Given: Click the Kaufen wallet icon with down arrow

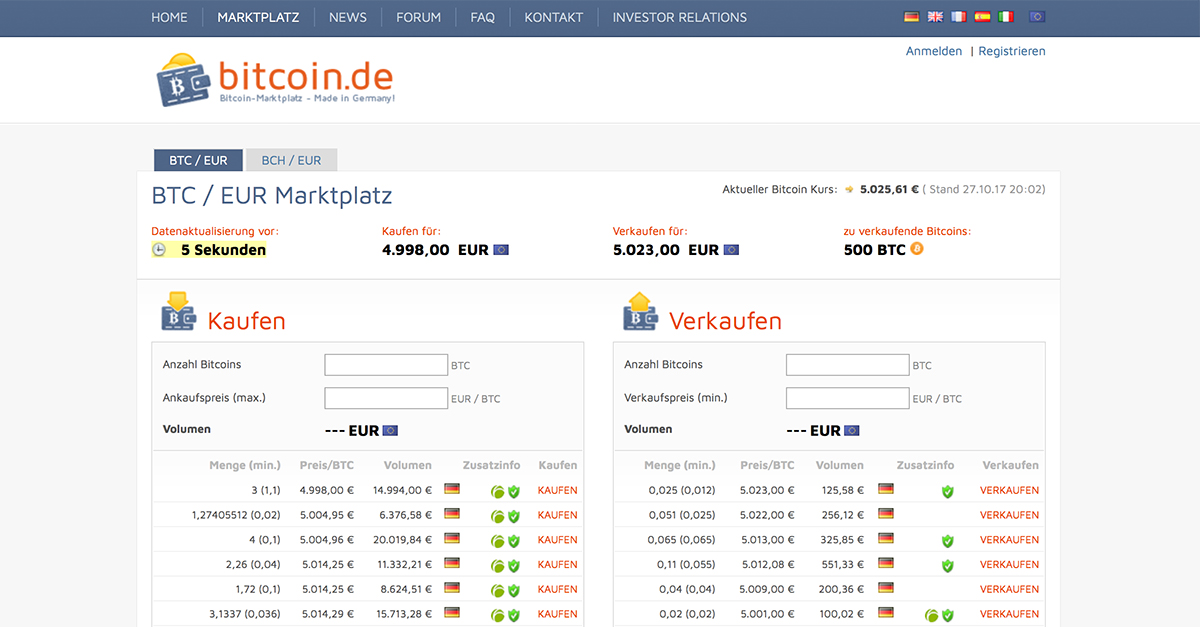Looking at the screenshot, I should pyautogui.click(x=179, y=311).
